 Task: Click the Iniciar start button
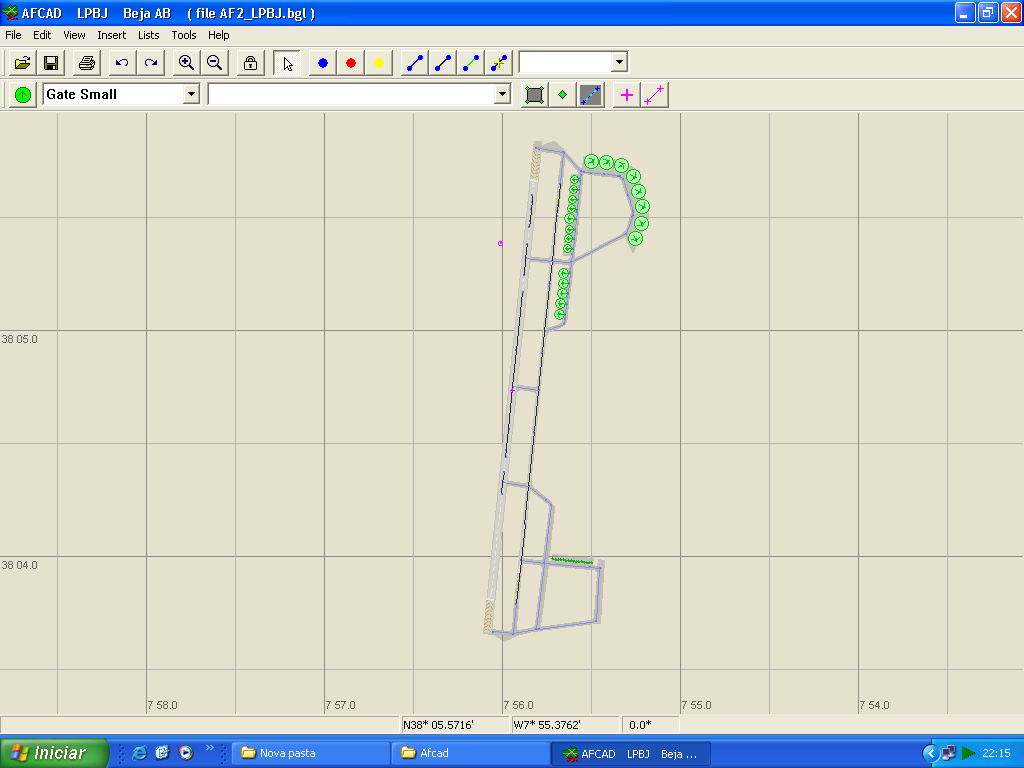[54, 753]
